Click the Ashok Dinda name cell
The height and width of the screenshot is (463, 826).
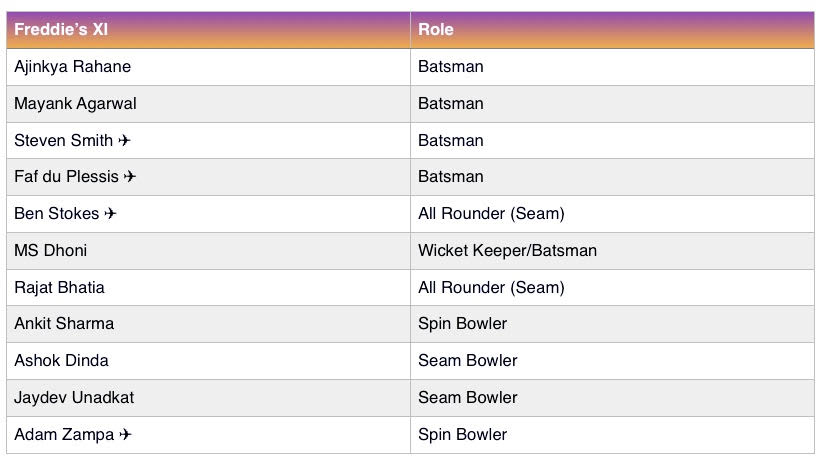pos(209,361)
